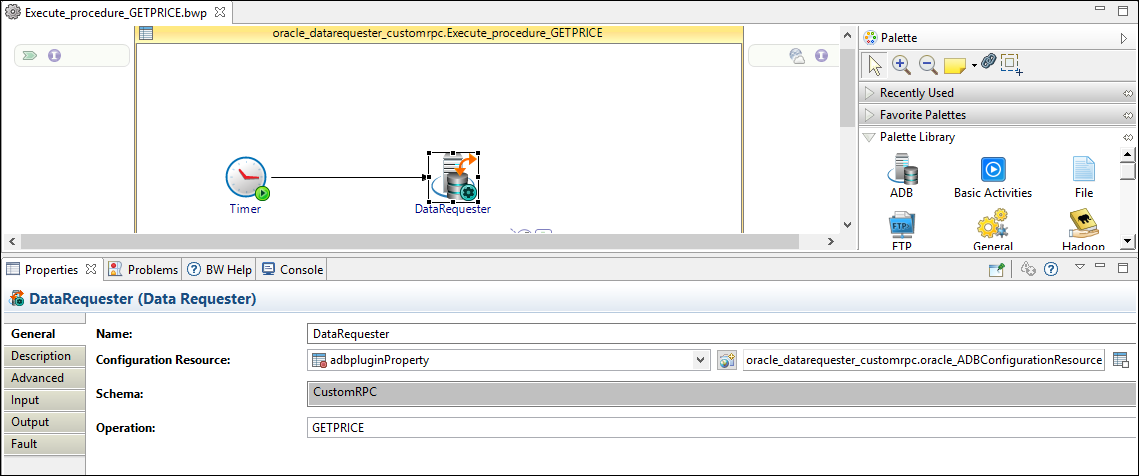Viewport: 1139px width, 476px height.
Task: Click the globe reference icon on right bar
Action: click(797, 55)
